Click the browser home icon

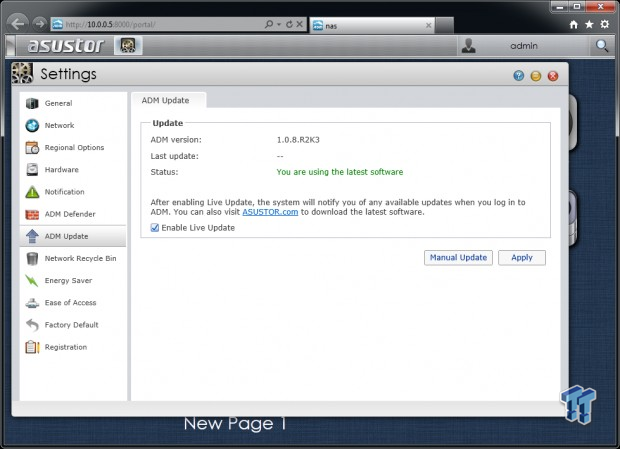coord(573,25)
